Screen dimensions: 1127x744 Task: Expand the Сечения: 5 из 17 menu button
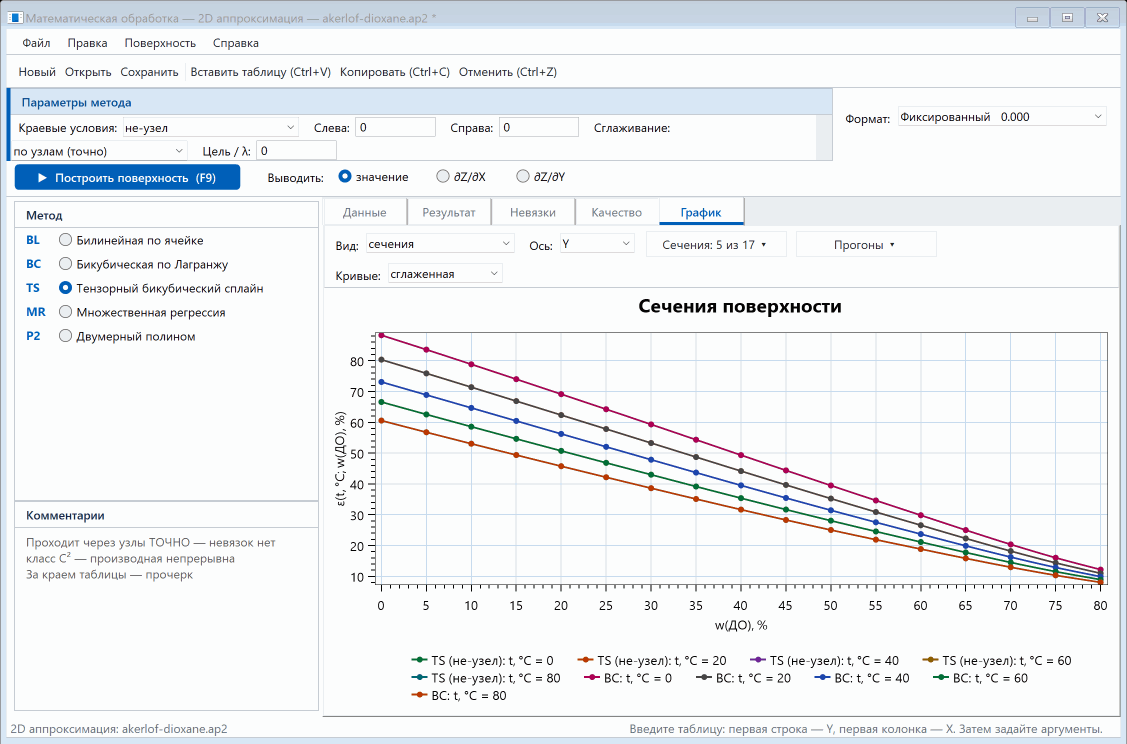click(x=716, y=244)
